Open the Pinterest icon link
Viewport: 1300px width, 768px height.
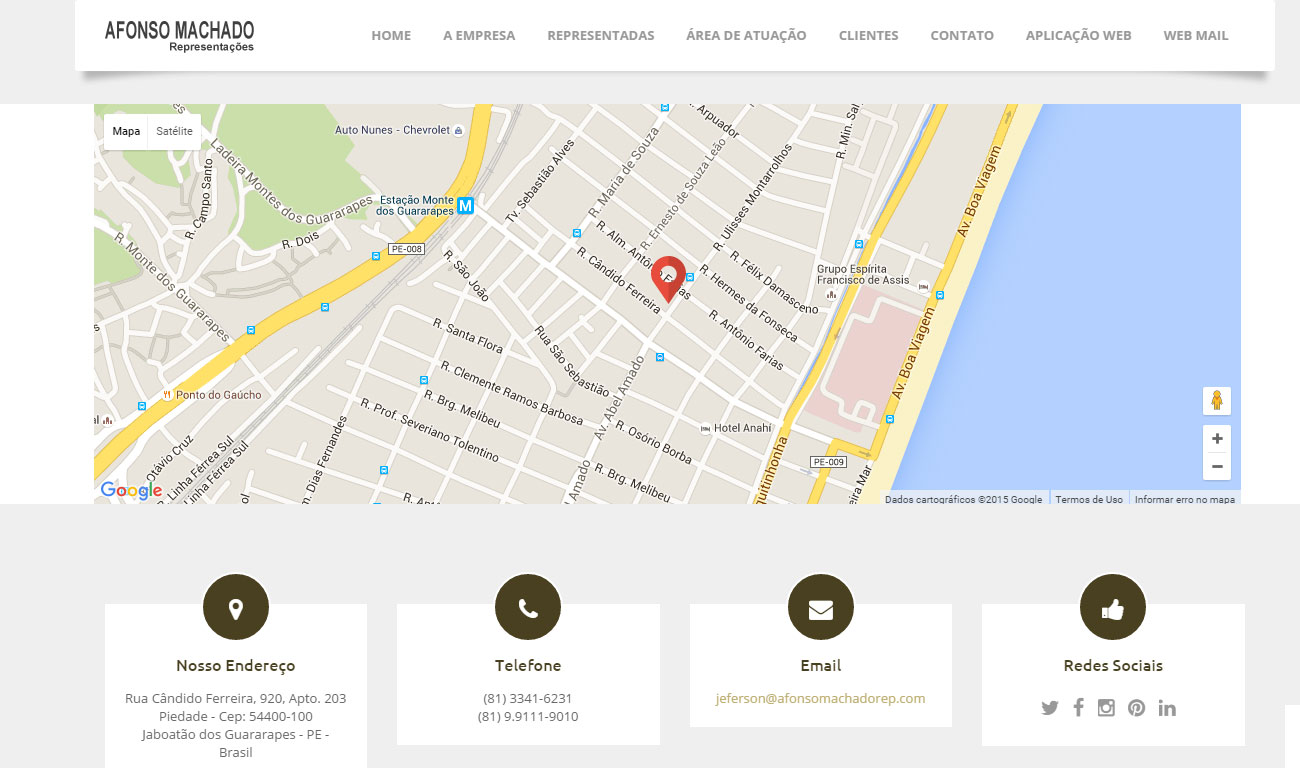coord(1137,708)
